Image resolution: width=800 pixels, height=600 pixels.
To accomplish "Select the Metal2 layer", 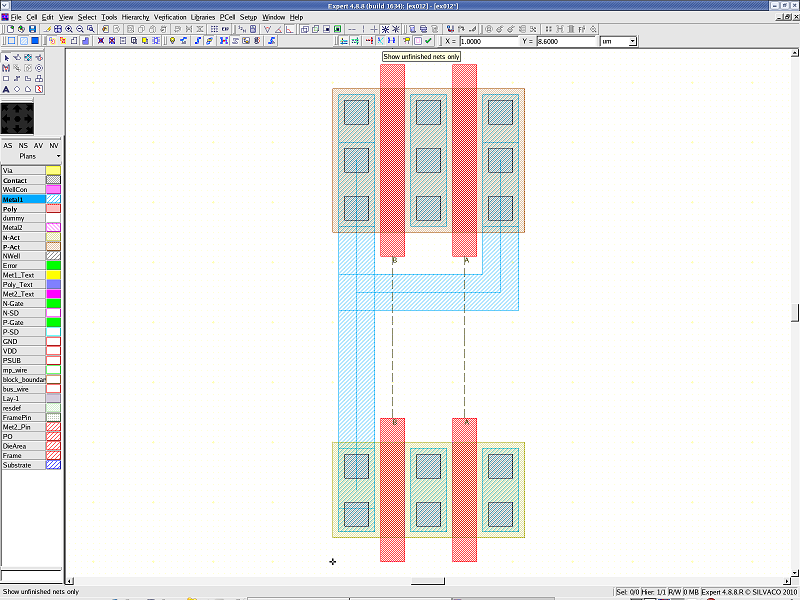I will pos(22,228).
